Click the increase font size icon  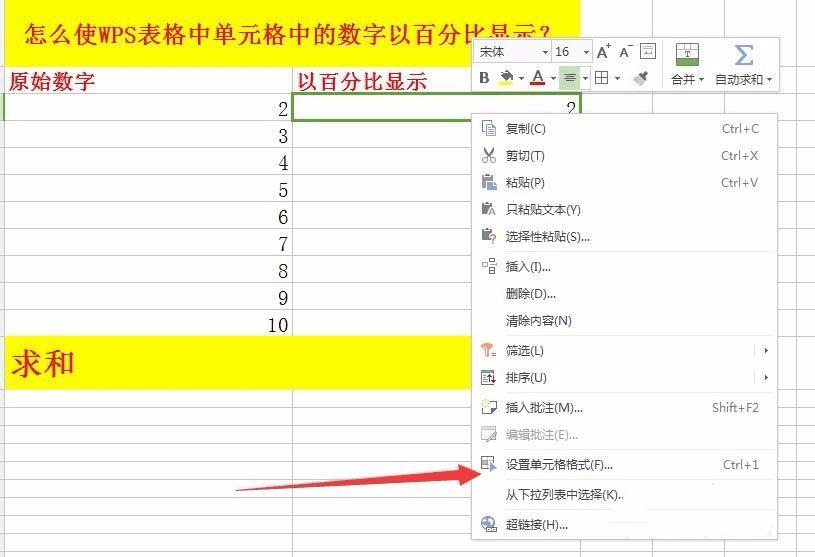coord(603,51)
